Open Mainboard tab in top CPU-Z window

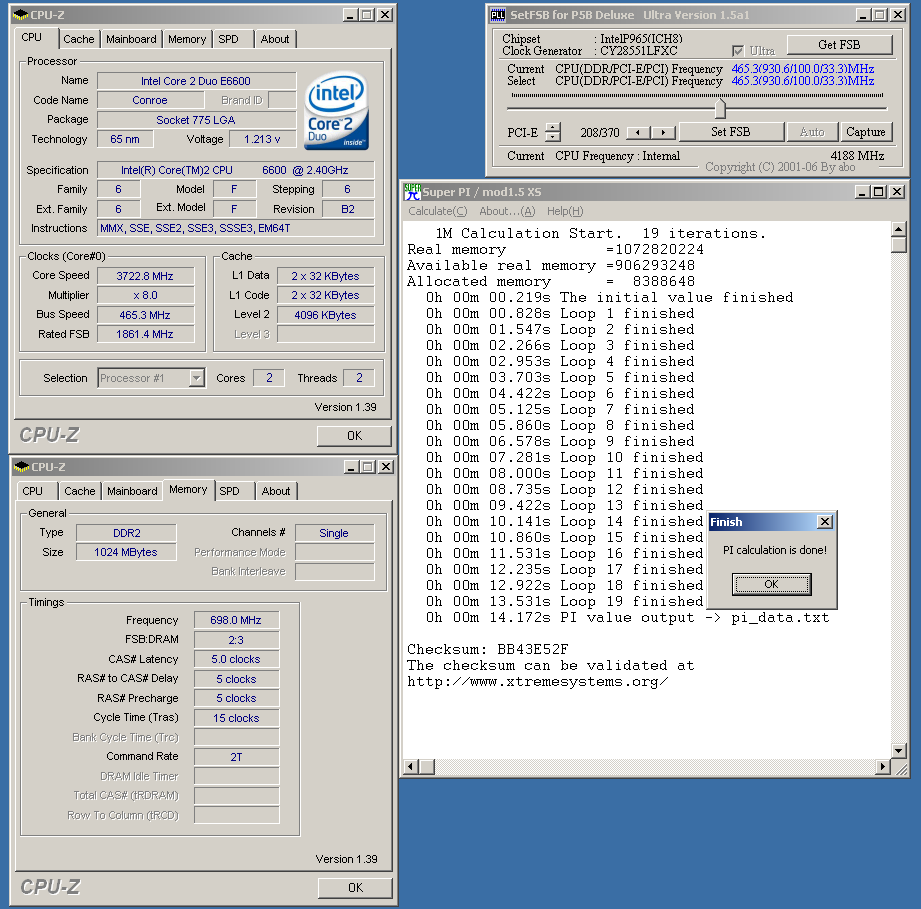tap(131, 39)
